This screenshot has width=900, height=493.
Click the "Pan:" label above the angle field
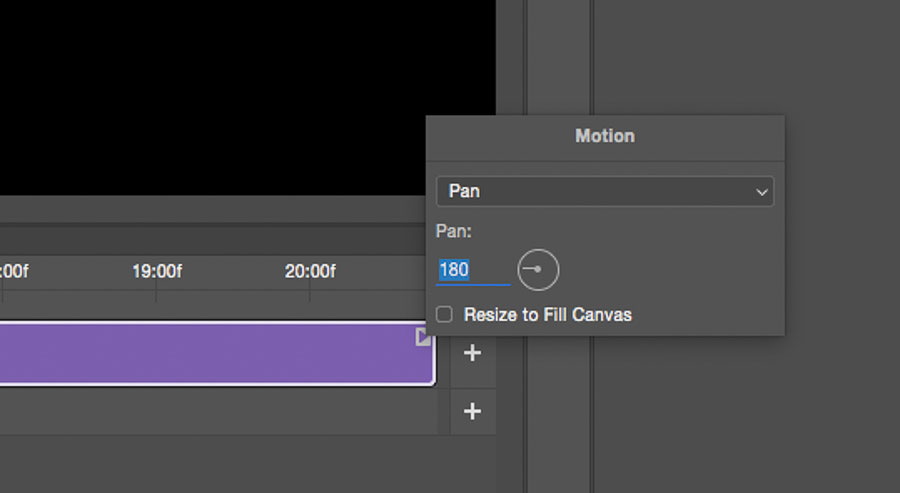(454, 231)
